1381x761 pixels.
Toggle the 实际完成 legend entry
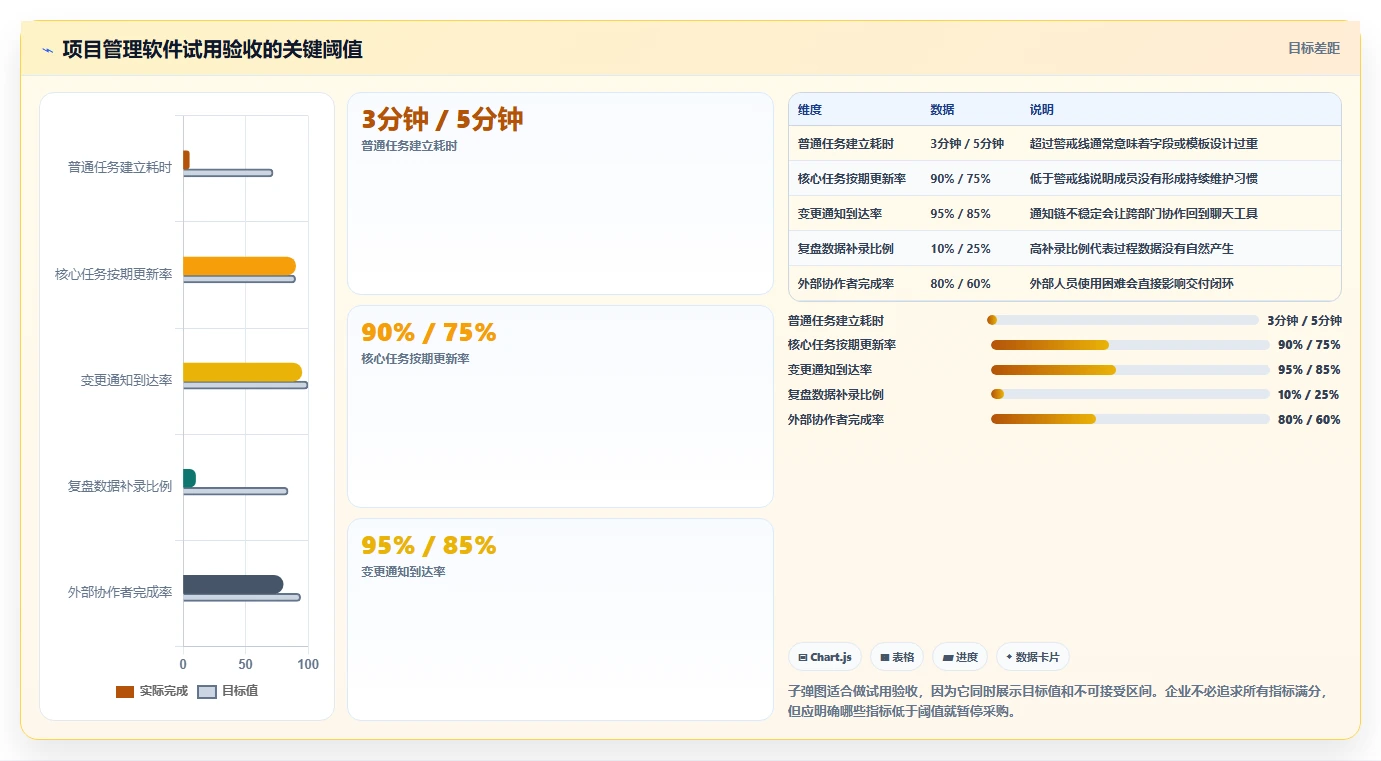152,691
